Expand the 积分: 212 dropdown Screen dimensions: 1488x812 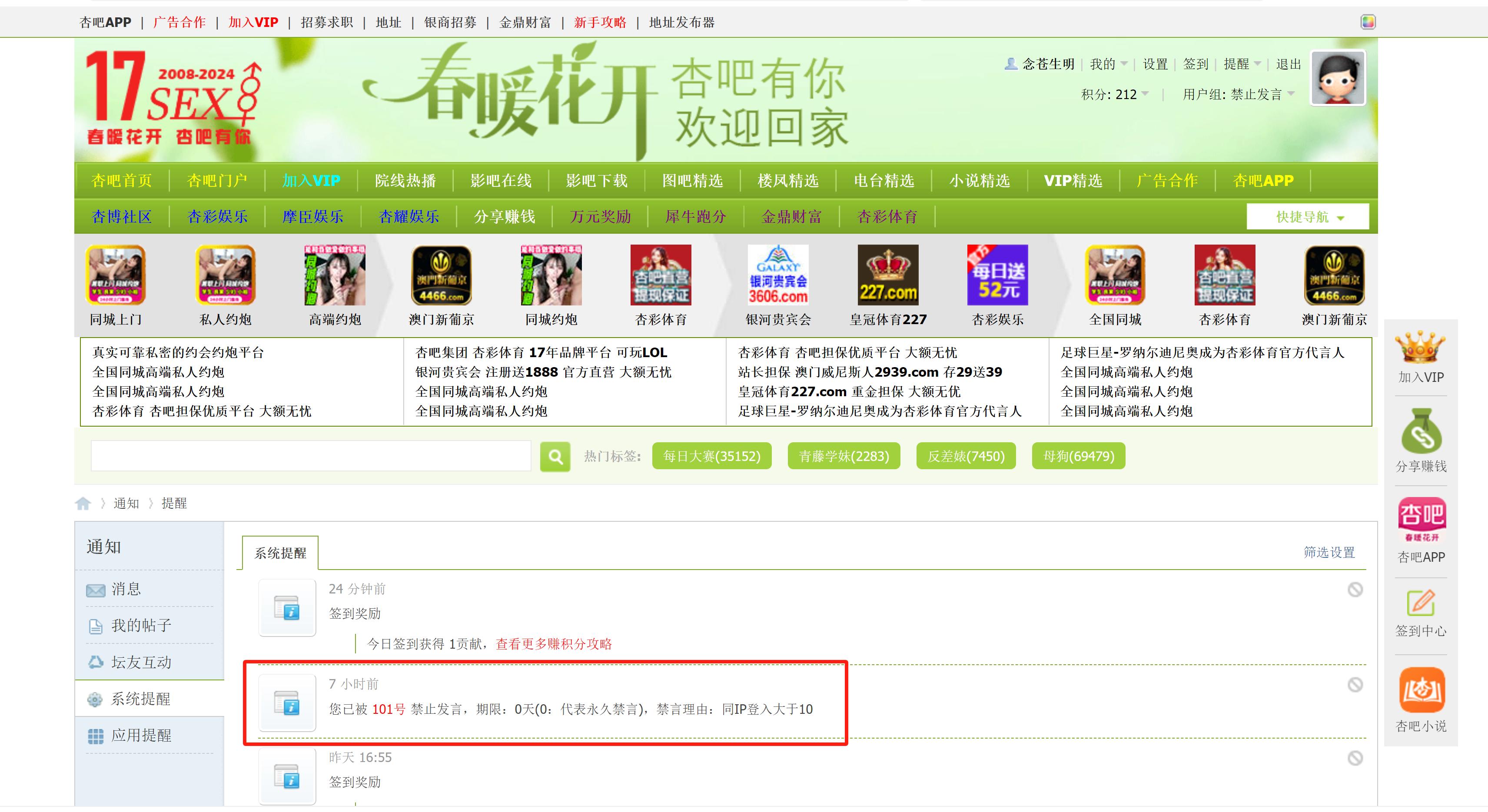(x=1115, y=94)
